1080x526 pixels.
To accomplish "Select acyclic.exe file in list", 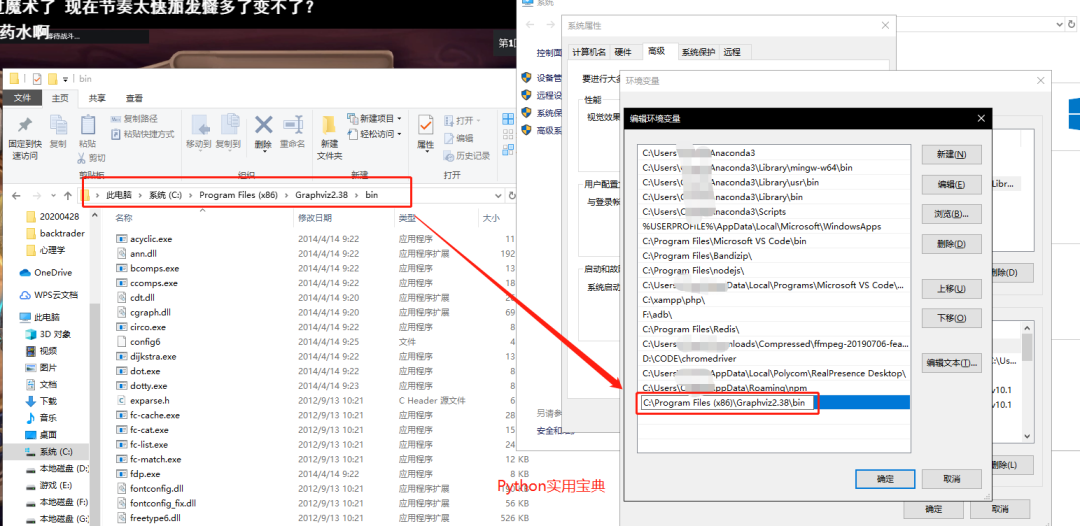I will [x=144, y=239].
